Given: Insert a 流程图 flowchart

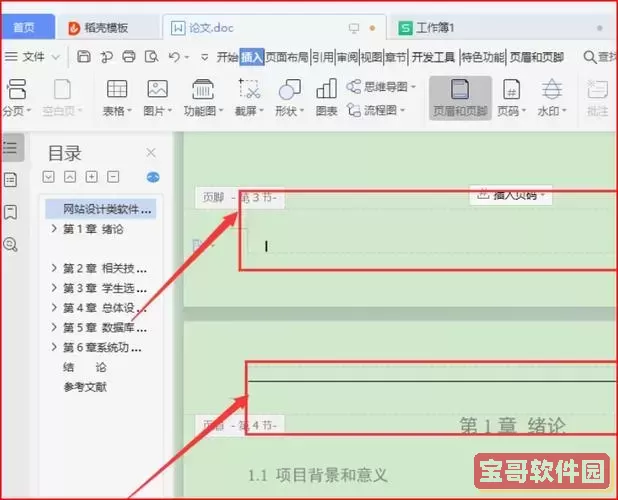Looking at the screenshot, I should click(376, 110).
